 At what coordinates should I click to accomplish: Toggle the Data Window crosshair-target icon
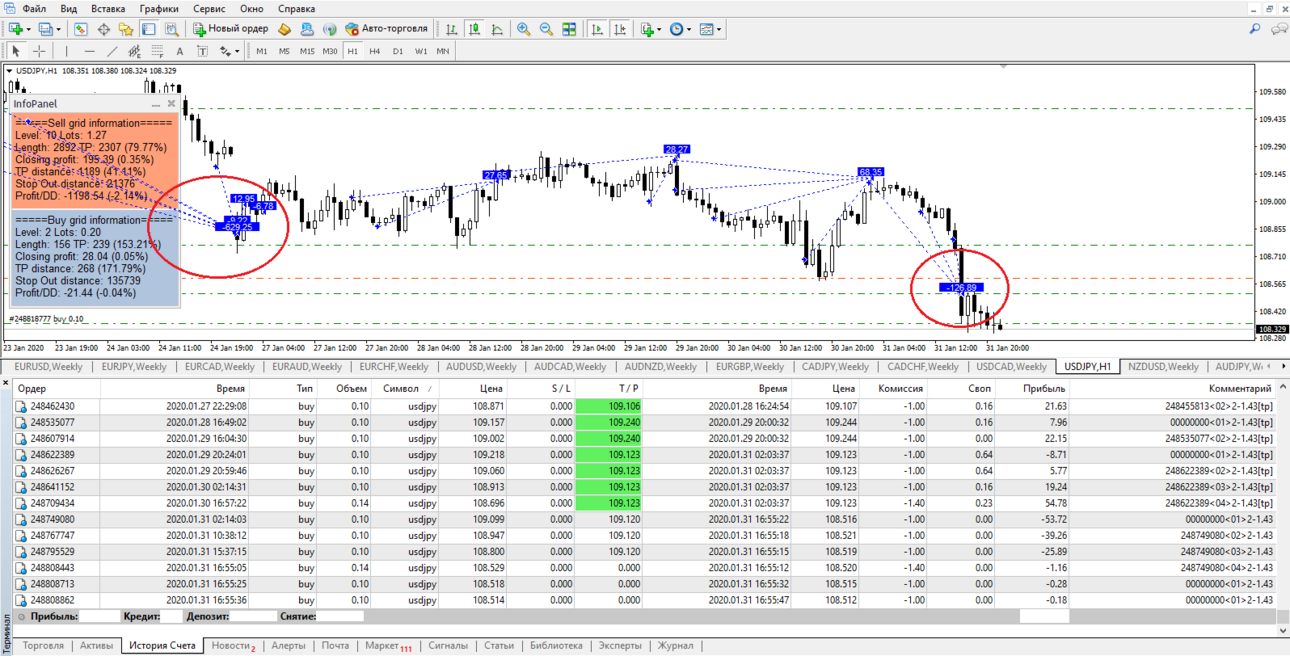(103, 29)
